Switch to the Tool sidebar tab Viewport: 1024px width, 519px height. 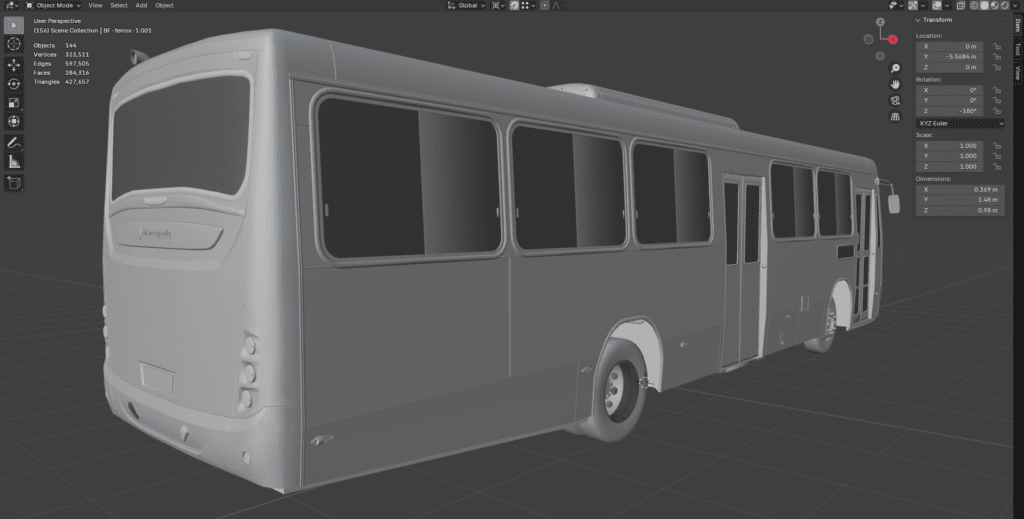tap(1018, 48)
